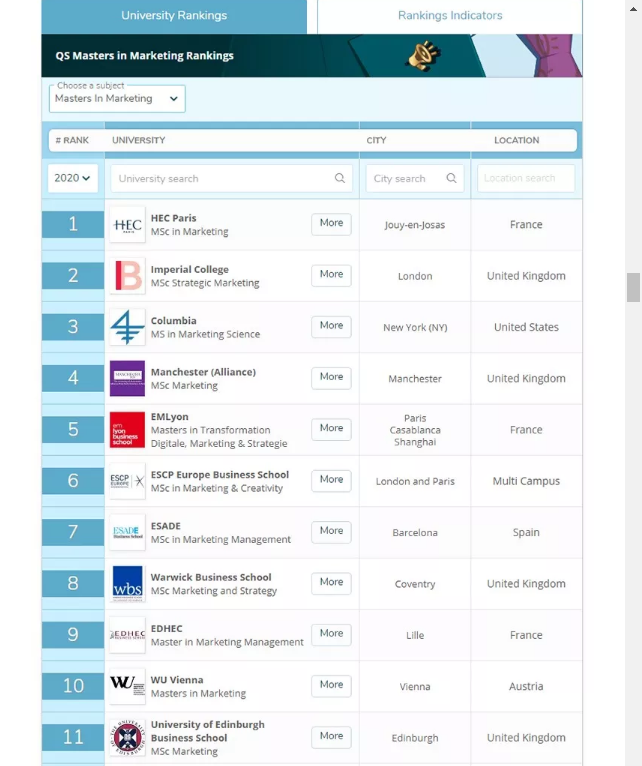
Task: Click the University search magnifier icon
Action: tap(340, 178)
